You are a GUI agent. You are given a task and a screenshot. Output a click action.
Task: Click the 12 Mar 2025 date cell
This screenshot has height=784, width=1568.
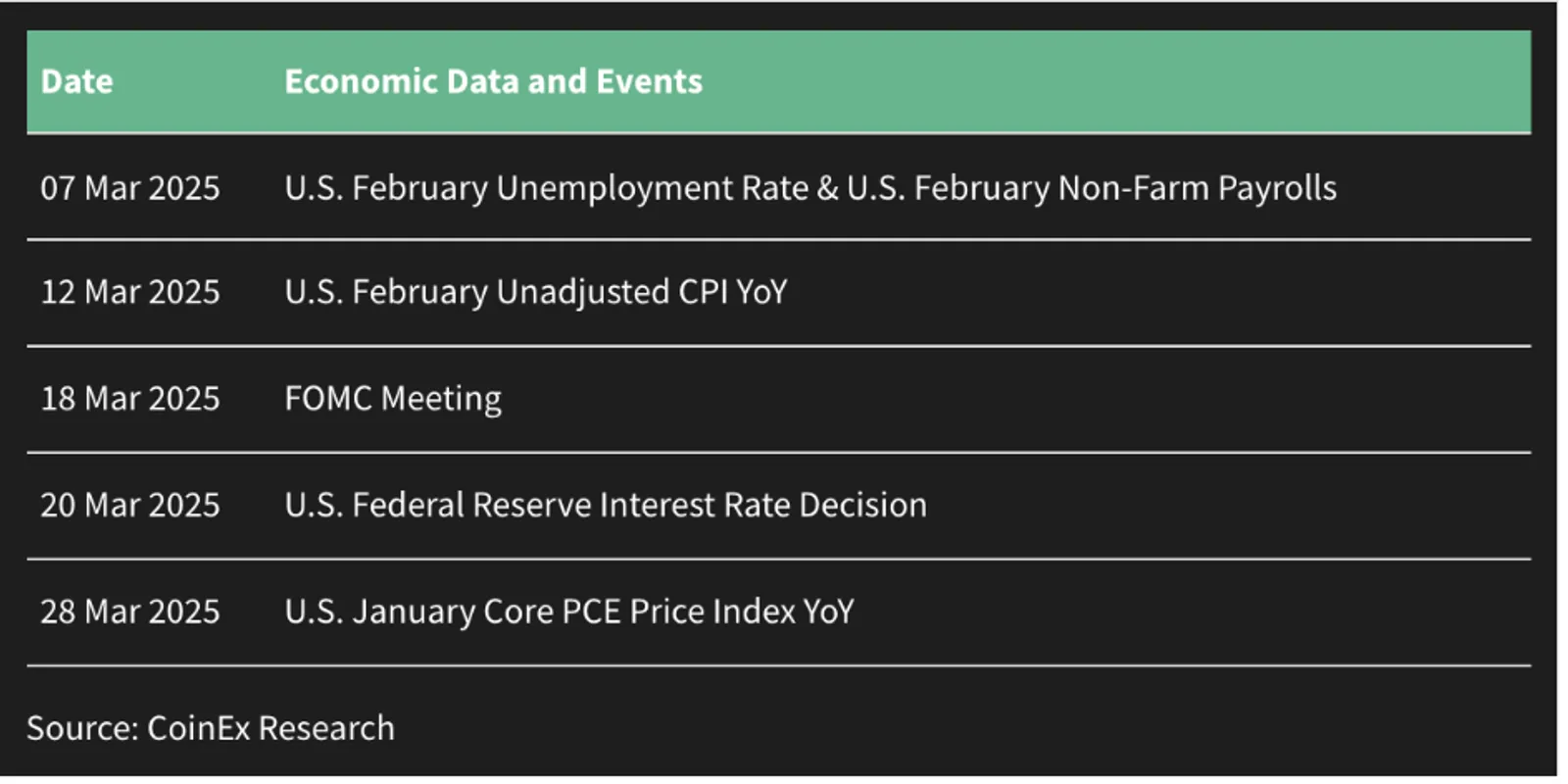point(130,292)
